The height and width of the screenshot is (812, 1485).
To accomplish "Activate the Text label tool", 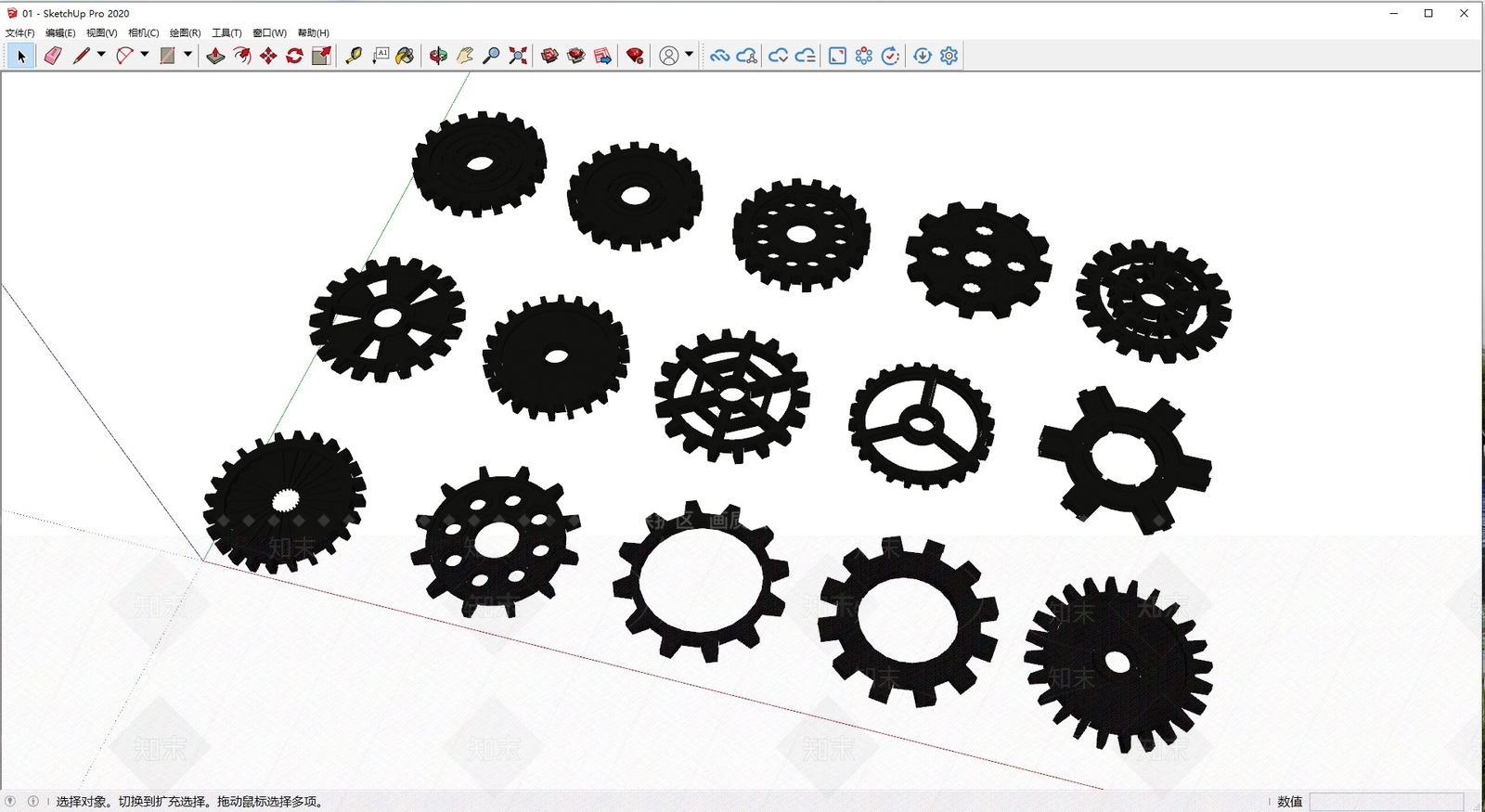I will point(381,56).
